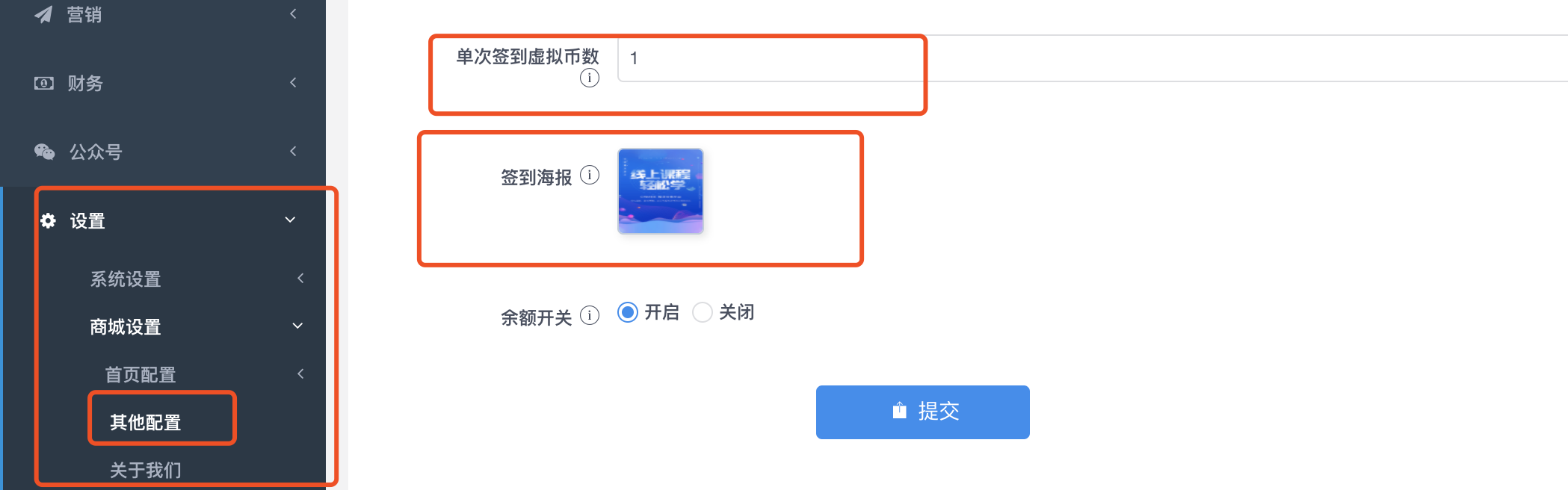Click the gear icon beside 设置
The width and height of the screenshot is (1568, 490).
tap(48, 220)
